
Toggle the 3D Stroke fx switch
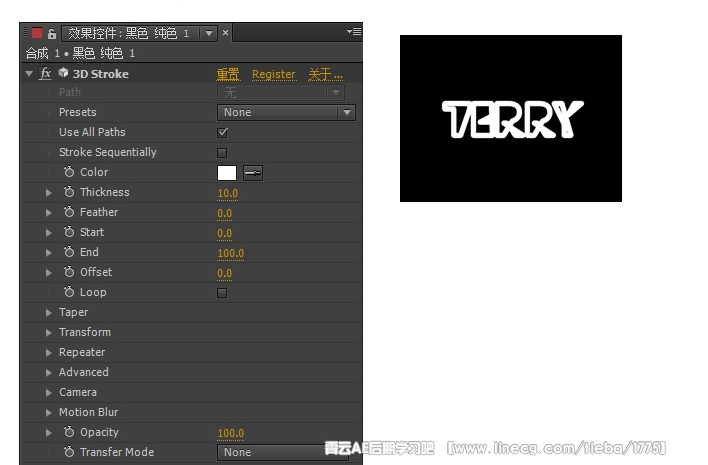tap(45, 73)
